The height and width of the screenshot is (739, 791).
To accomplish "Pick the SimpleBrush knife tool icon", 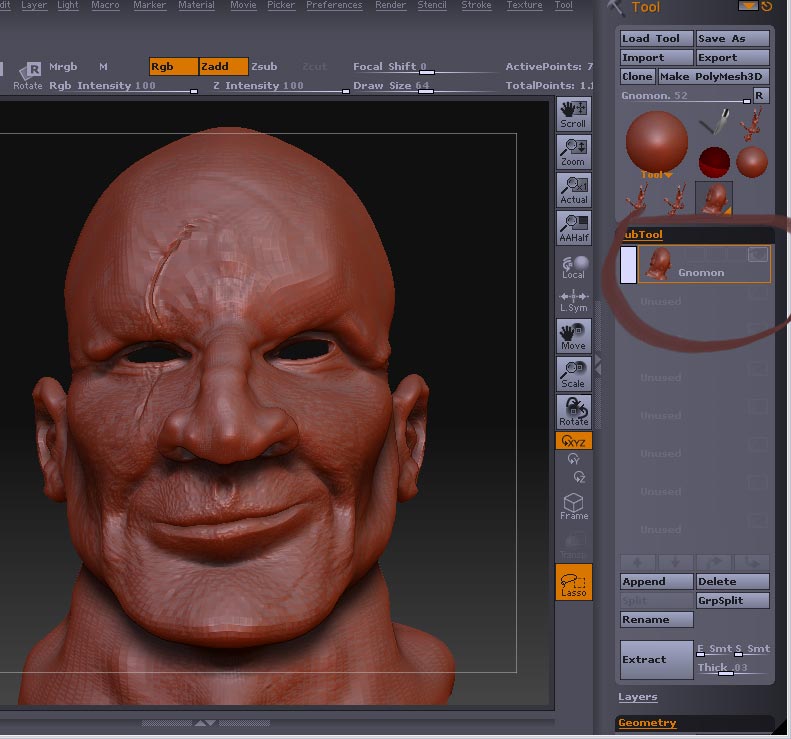I will click(x=714, y=122).
